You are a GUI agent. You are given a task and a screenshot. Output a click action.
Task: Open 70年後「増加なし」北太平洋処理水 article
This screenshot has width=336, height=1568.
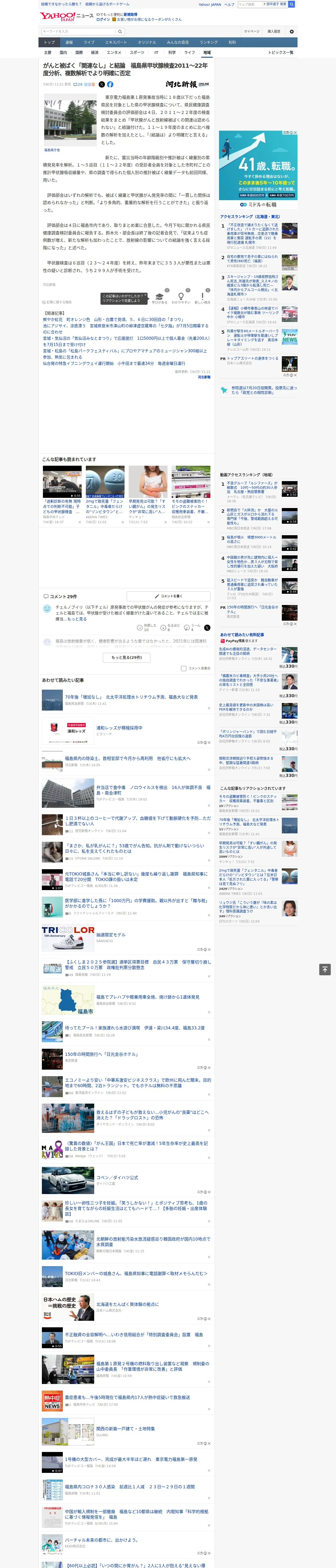pos(131,697)
